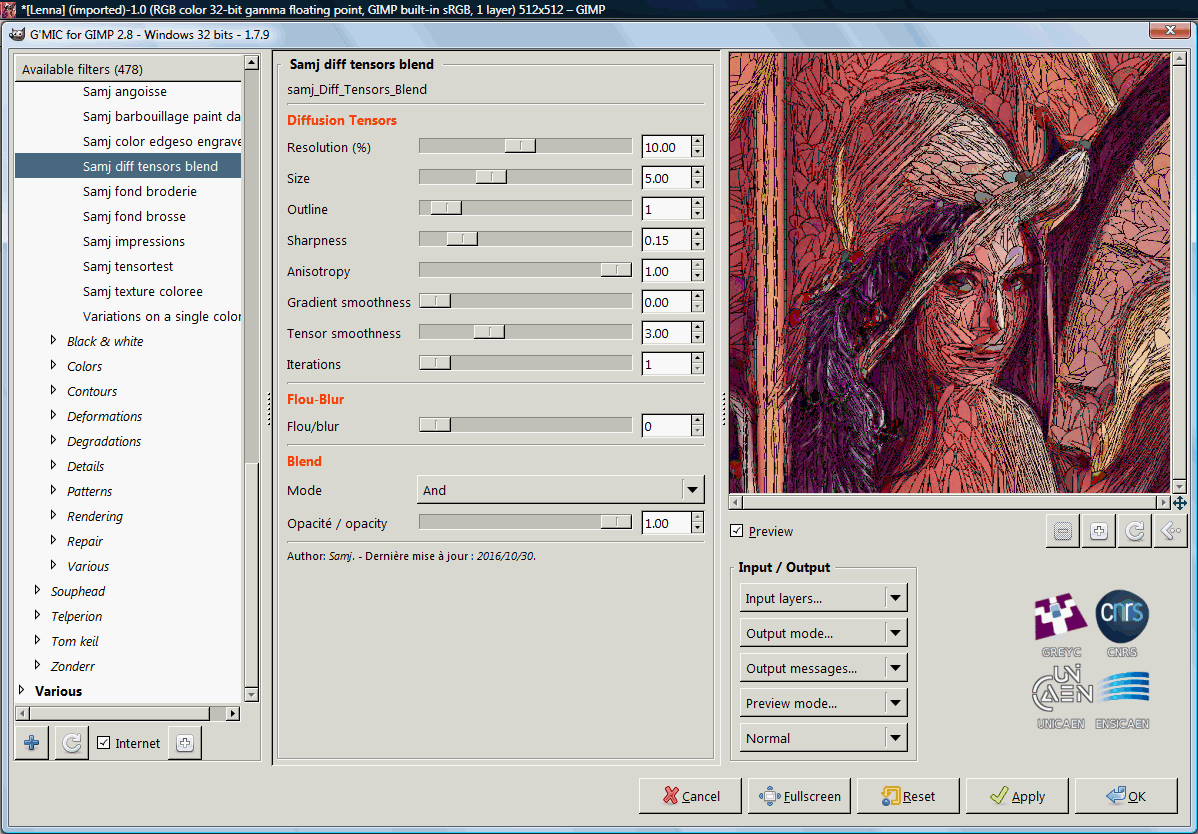Expand the Telperion folder

coord(37,615)
